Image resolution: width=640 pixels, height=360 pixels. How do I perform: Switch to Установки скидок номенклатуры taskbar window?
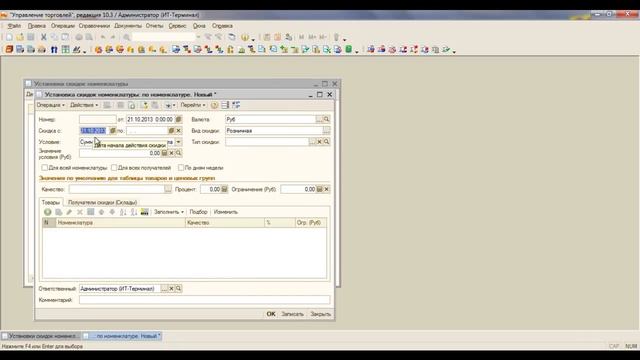pyautogui.click(x=40, y=336)
